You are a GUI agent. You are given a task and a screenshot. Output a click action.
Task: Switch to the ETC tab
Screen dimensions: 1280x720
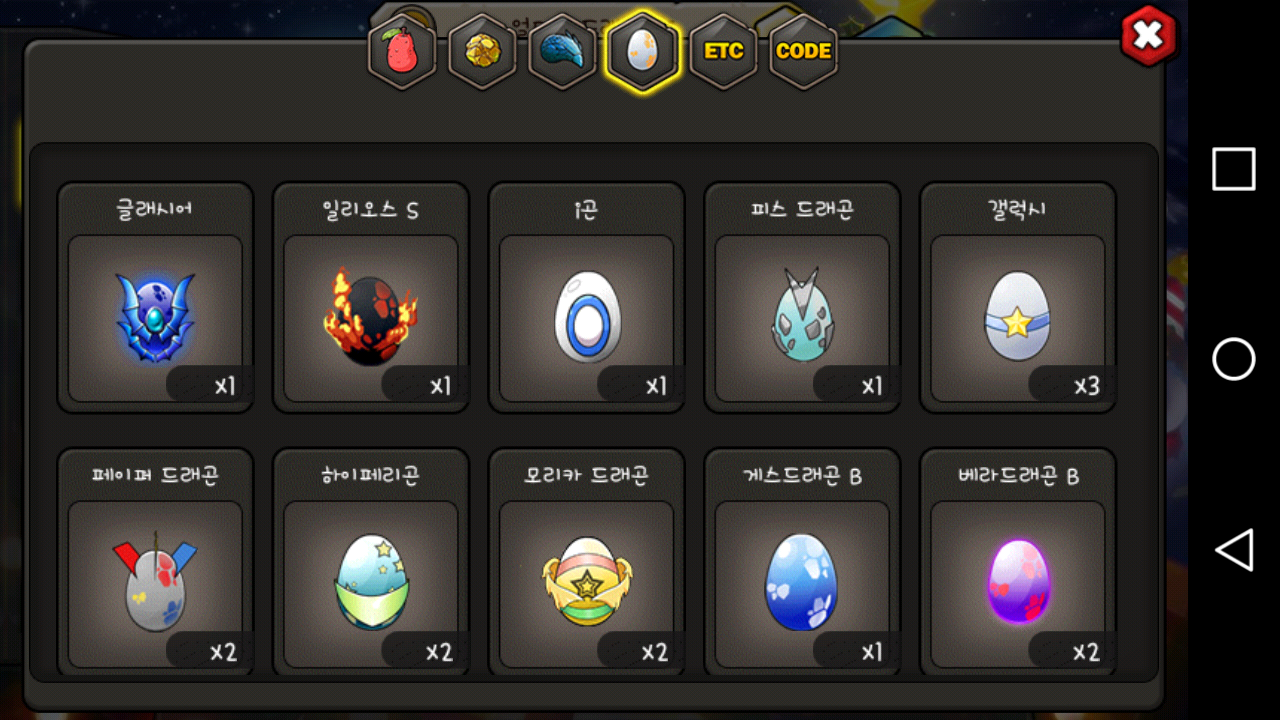tap(723, 51)
